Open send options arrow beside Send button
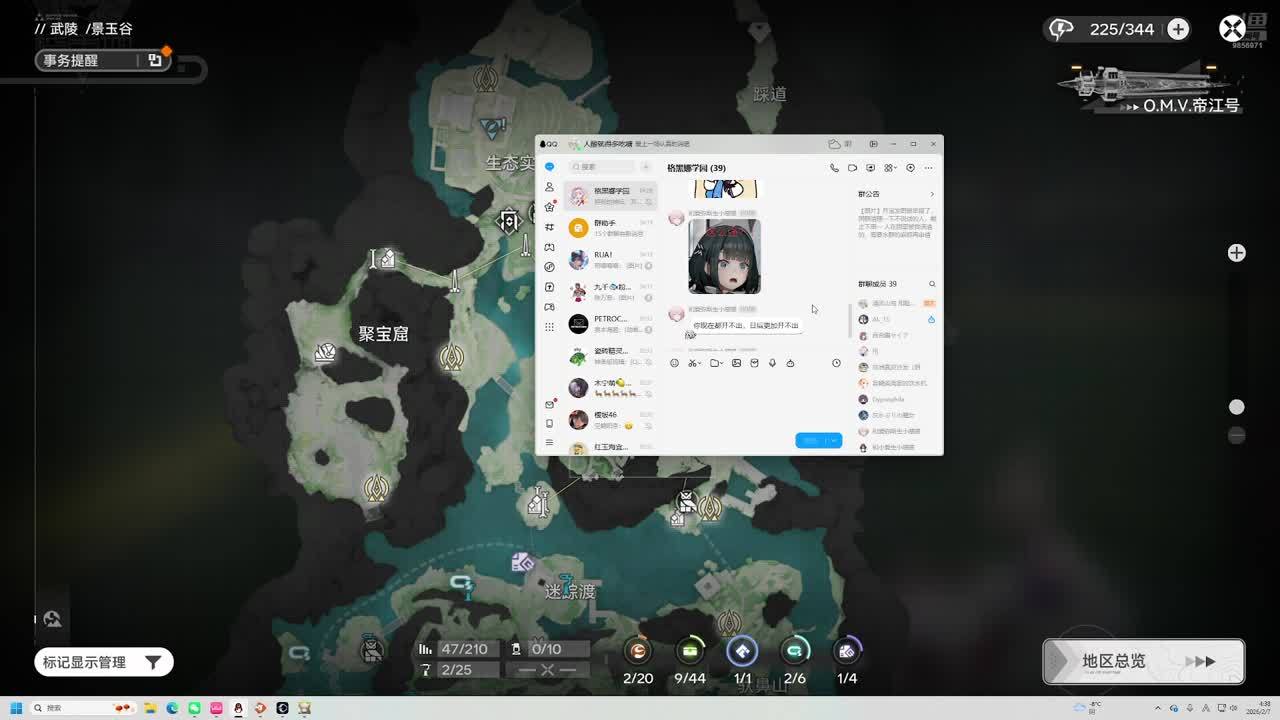This screenshot has width=1280, height=720. point(834,441)
